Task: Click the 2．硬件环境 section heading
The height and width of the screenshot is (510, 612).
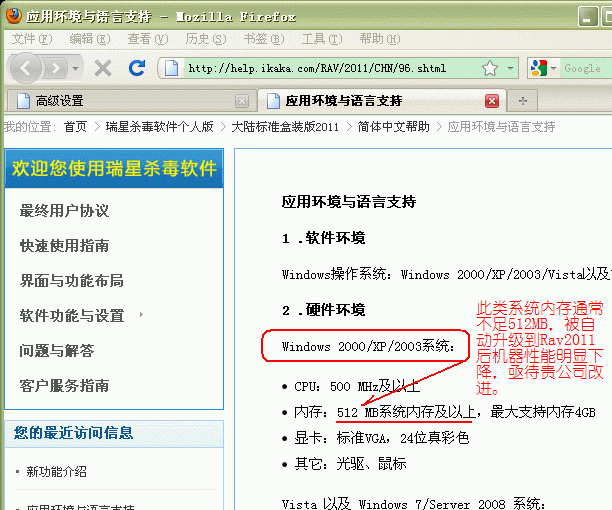Action: [324, 310]
